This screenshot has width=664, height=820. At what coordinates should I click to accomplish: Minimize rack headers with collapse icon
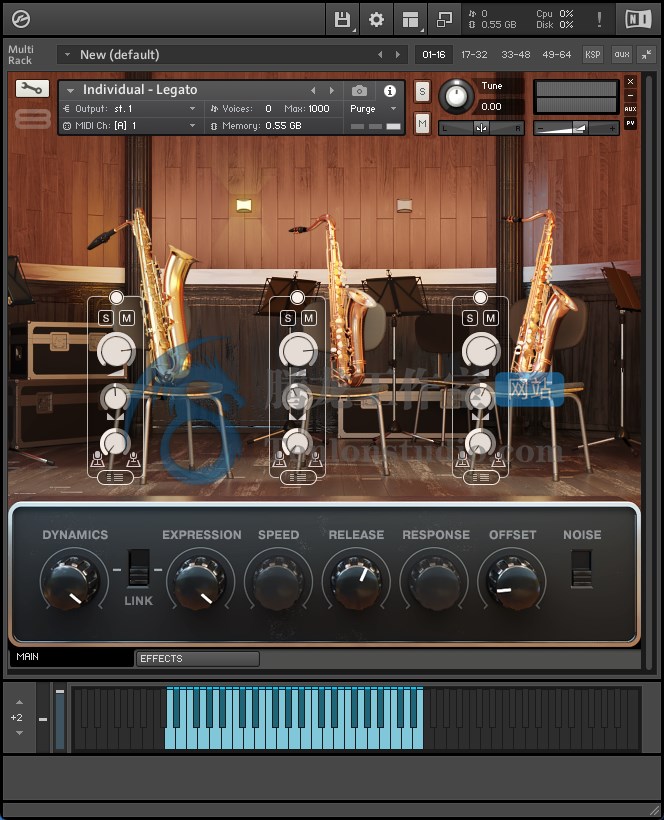647,54
